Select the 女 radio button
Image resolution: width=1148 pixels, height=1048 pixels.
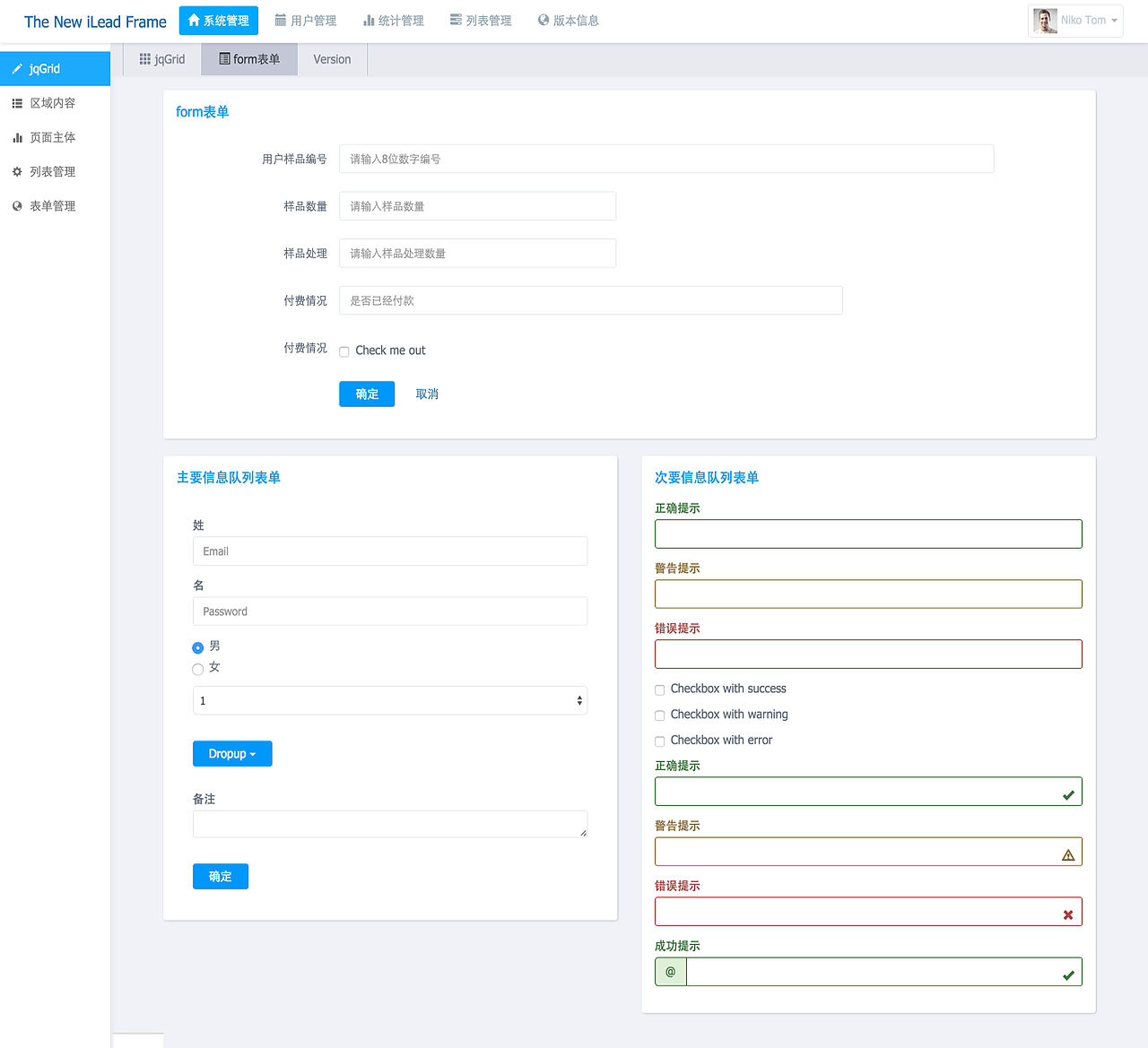[x=198, y=669]
